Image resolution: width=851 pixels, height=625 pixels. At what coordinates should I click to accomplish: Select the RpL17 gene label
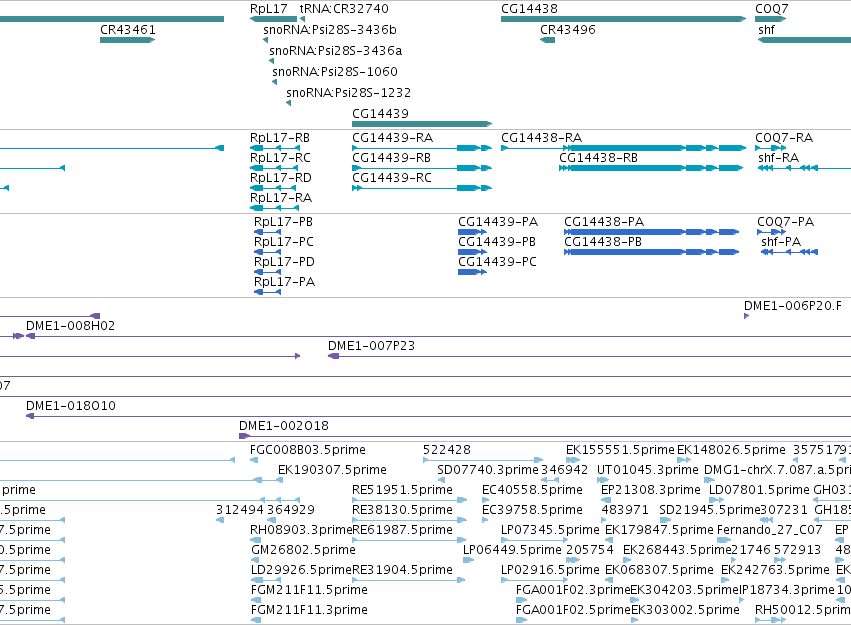[x=269, y=9]
